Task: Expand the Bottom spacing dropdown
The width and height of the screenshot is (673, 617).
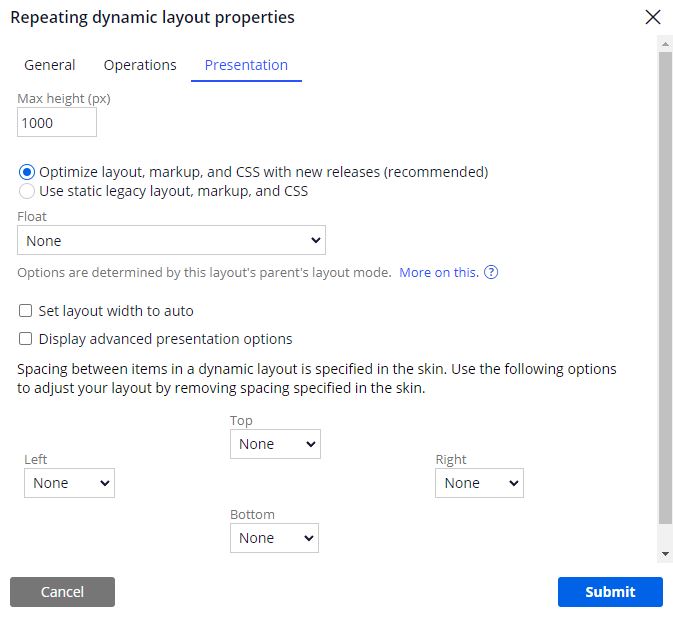Action: (275, 538)
